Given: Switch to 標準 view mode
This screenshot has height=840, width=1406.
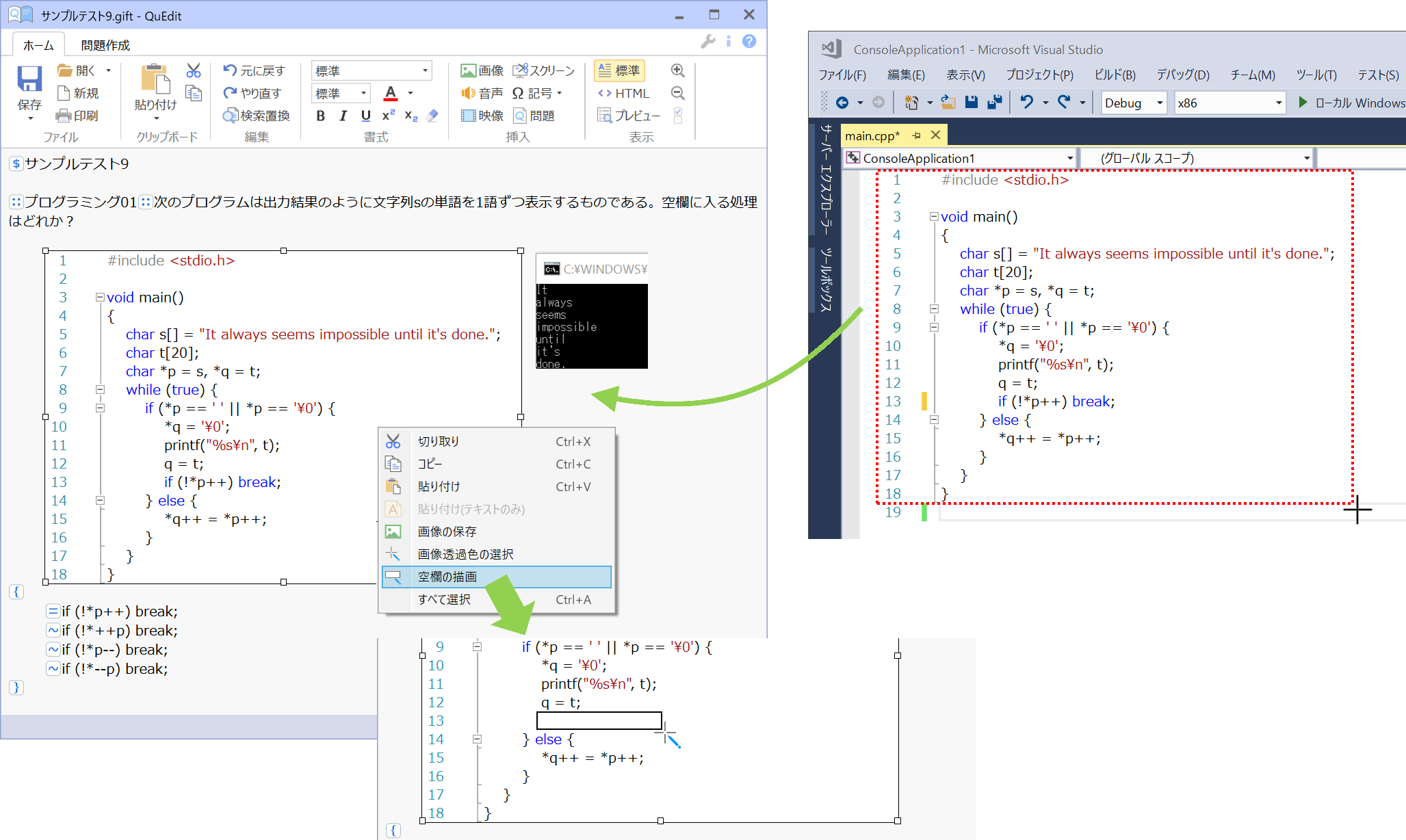Looking at the screenshot, I should coord(619,70).
